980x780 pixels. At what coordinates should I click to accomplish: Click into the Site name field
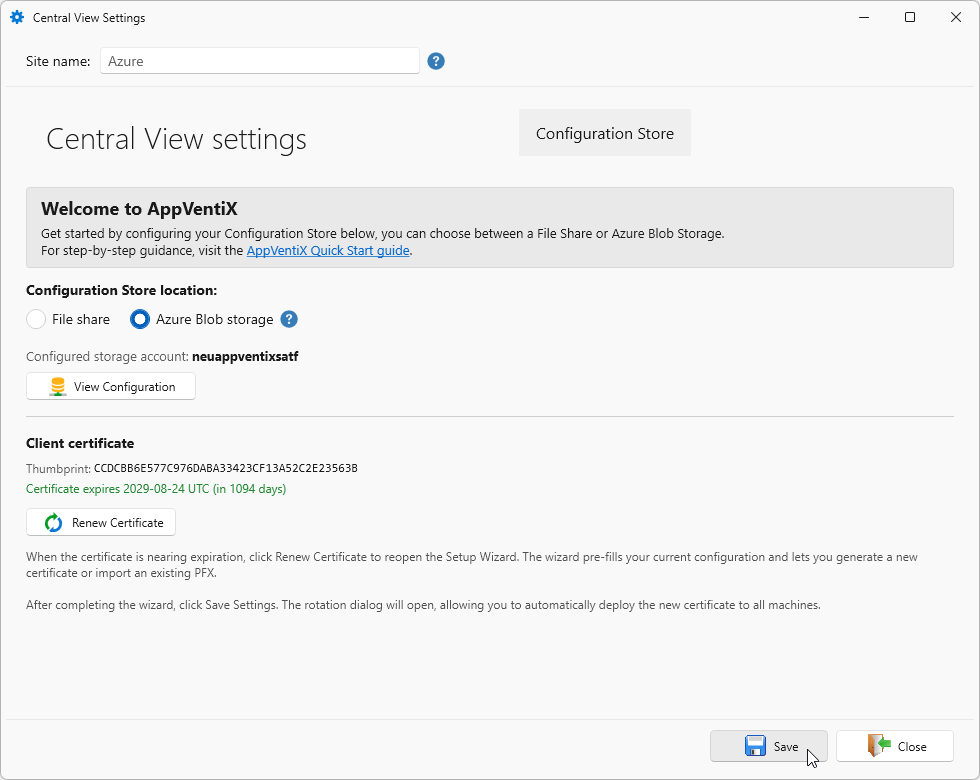[x=259, y=61]
